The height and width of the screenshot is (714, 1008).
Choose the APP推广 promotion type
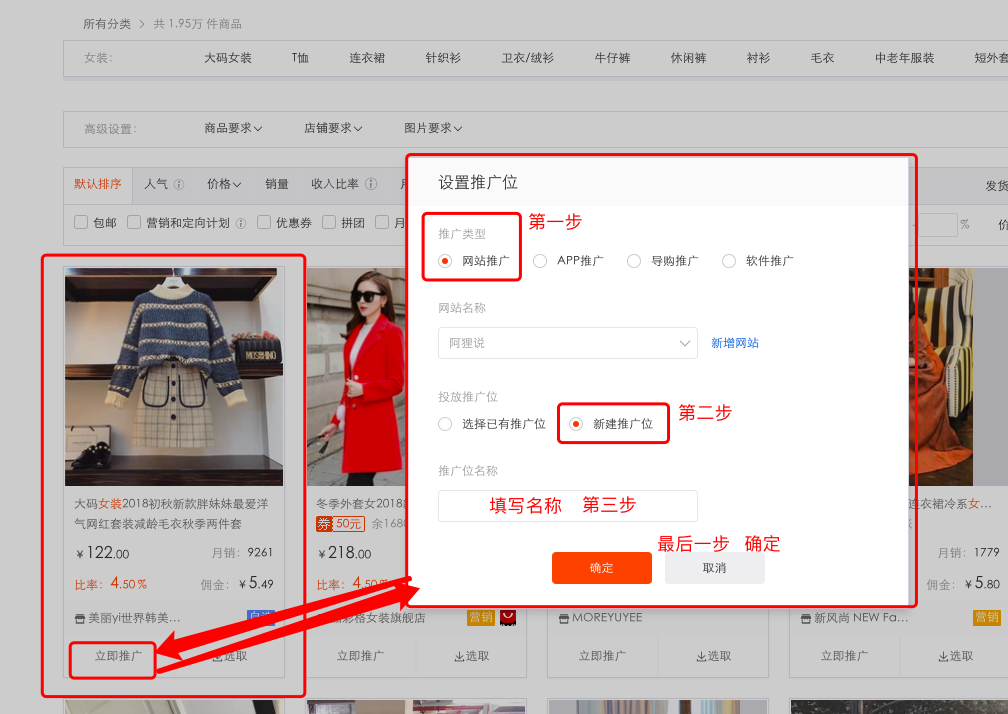click(540, 261)
